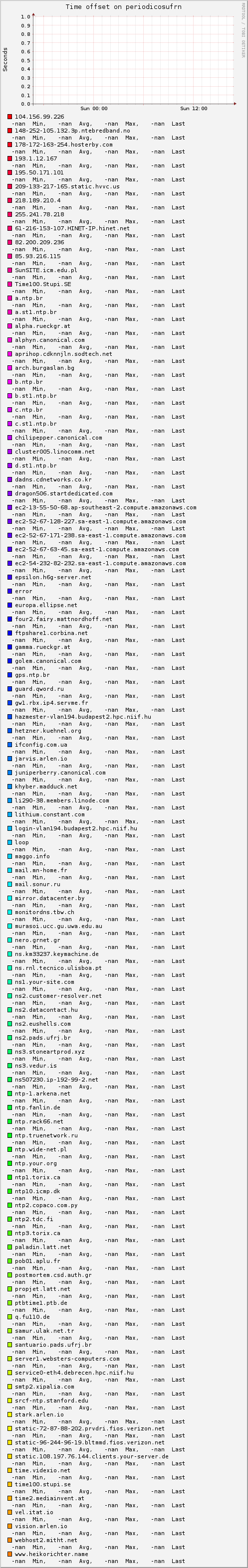The image size is (248, 1568).
Task: Click the red swatch beside 104.156.99.226
Action: [x=10, y=116]
